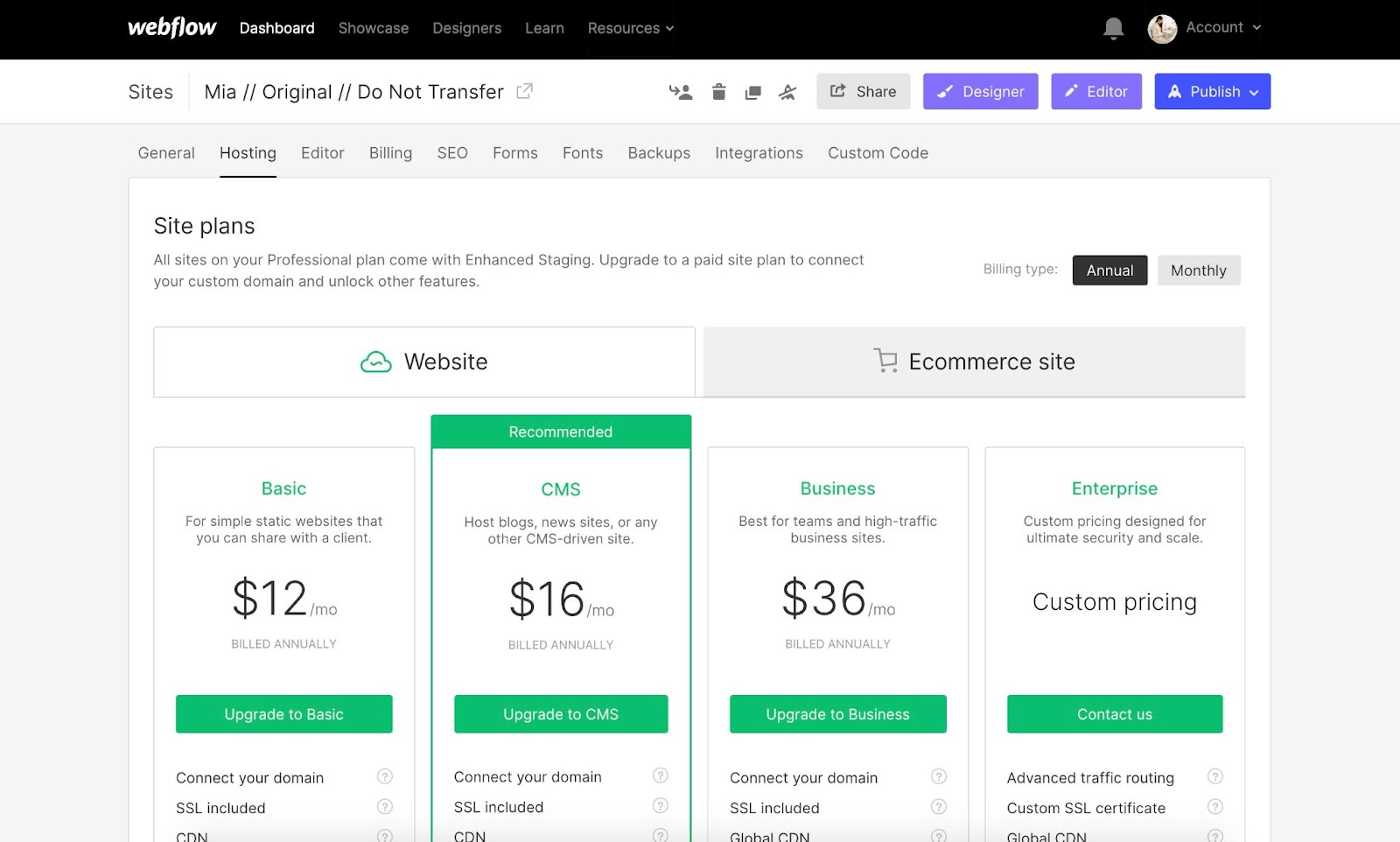Screen dimensions: 1400x842
Task: Click the site name Mia // Original // Do Not Transfer
Action: 353,92
